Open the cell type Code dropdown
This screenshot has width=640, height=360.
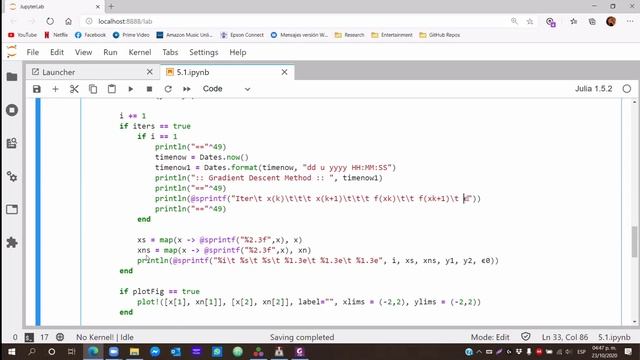[x=227, y=89]
